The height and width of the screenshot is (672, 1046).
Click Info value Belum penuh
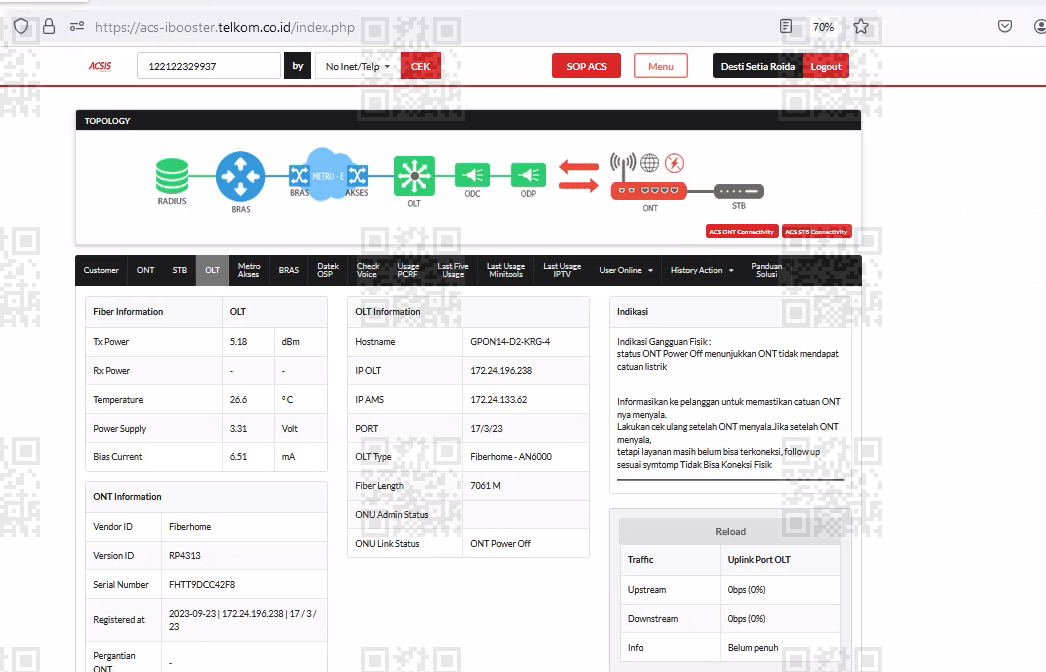(x=753, y=648)
